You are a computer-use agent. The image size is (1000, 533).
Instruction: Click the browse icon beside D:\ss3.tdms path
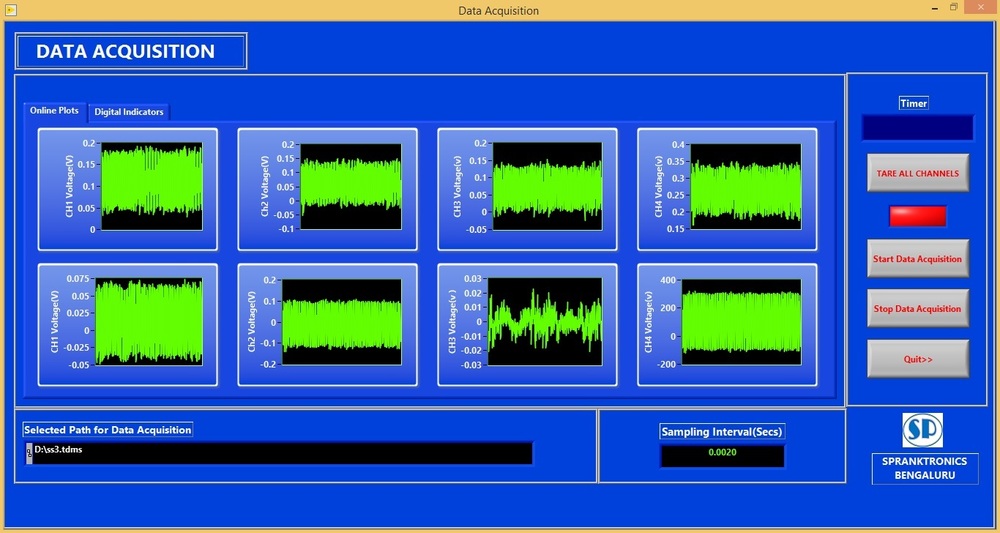[x=28, y=451]
